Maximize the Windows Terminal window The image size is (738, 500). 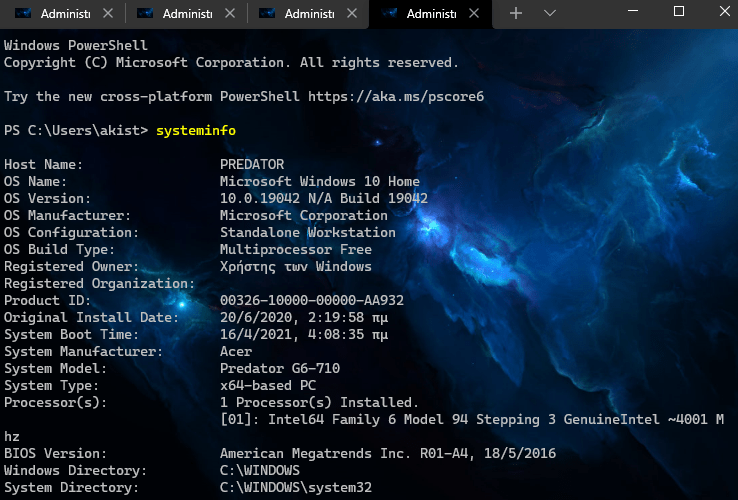[x=679, y=12]
